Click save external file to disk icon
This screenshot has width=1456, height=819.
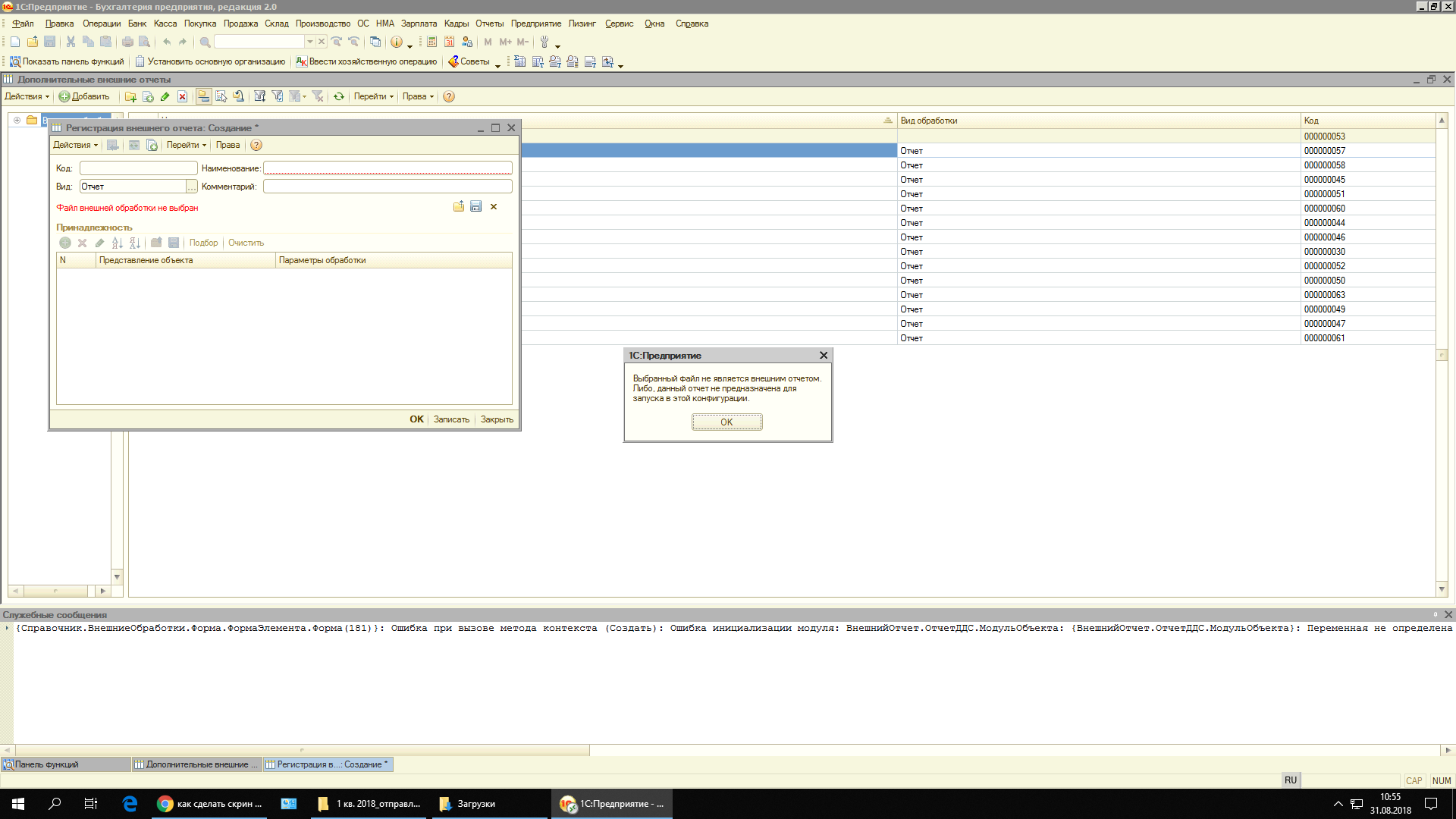pyautogui.click(x=475, y=206)
